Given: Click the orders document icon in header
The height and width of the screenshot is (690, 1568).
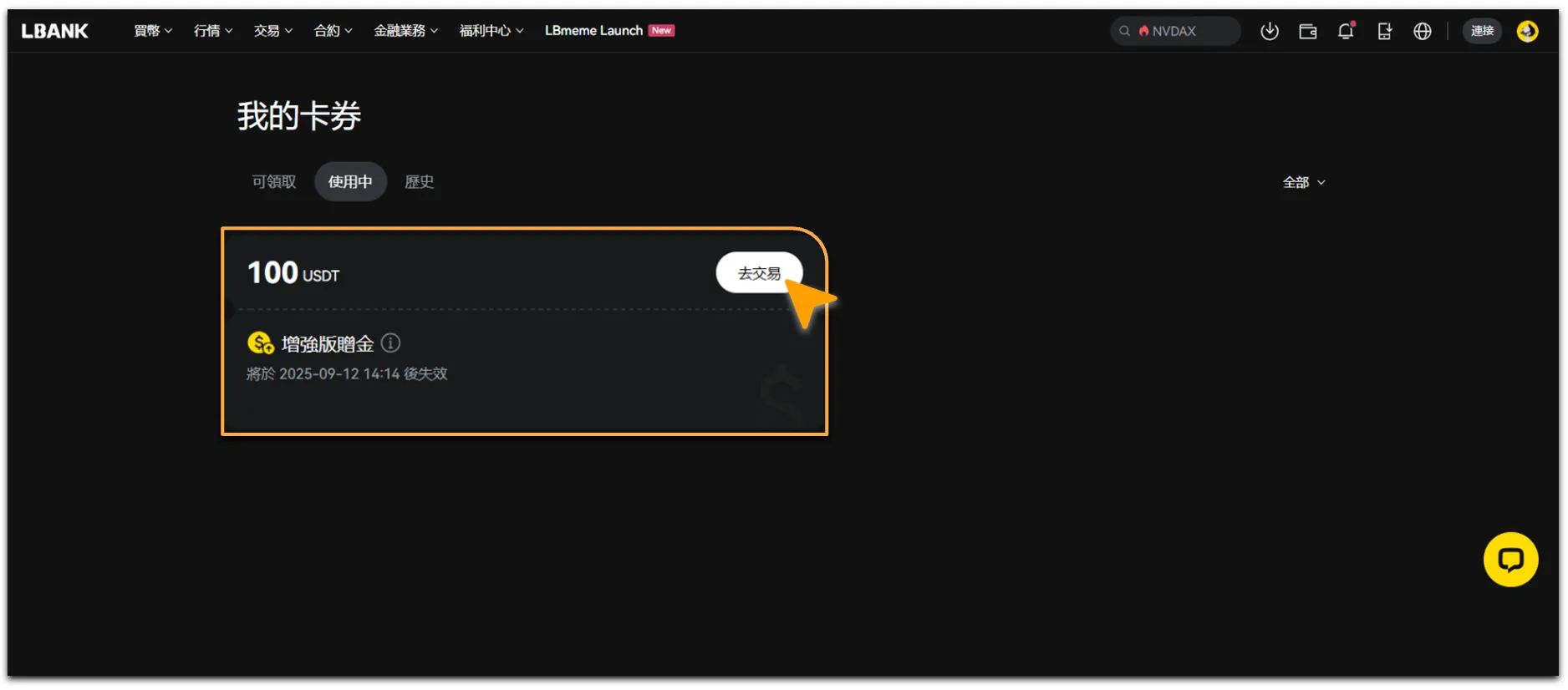Looking at the screenshot, I should tap(1384, 31).
